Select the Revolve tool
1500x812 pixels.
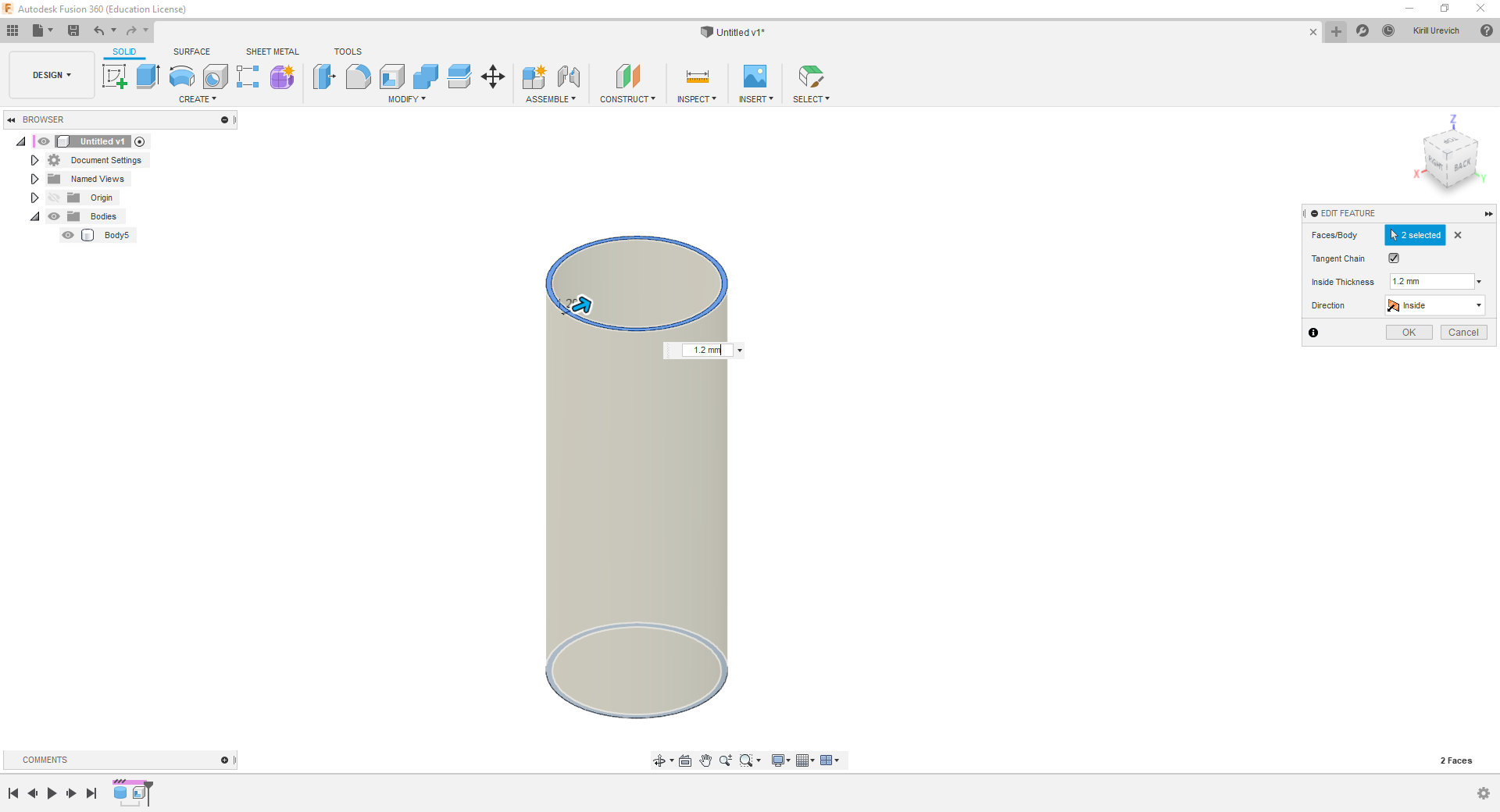[181, 77]
